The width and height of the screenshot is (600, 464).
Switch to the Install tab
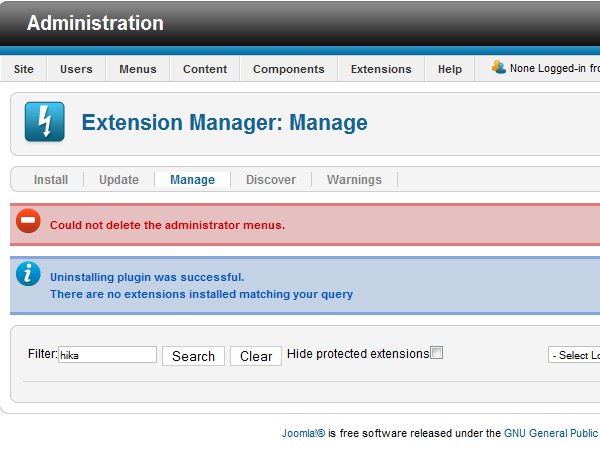point(51,180)
